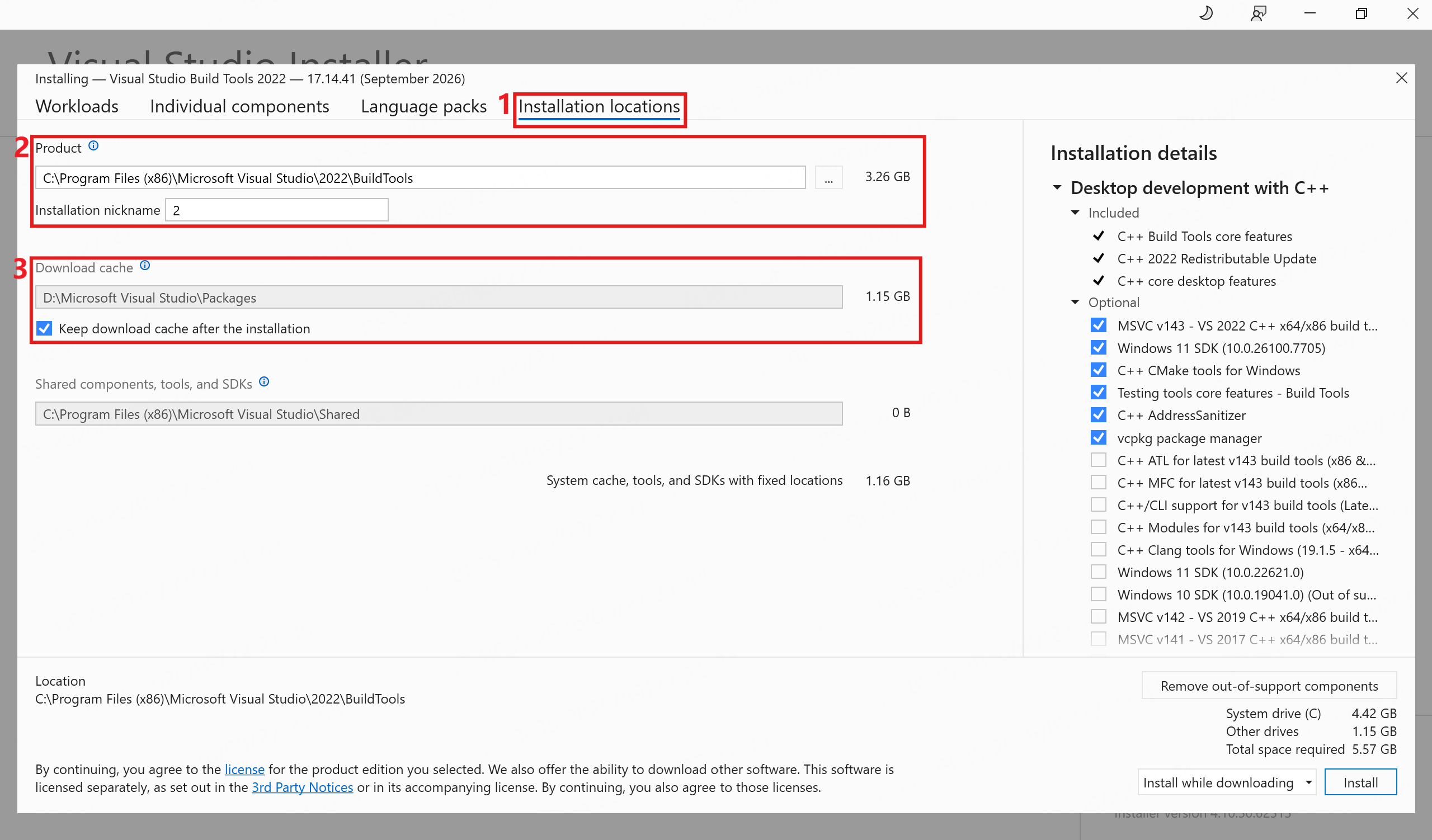
Task: Click the Installation nickname field
Action: pos(277,210)
